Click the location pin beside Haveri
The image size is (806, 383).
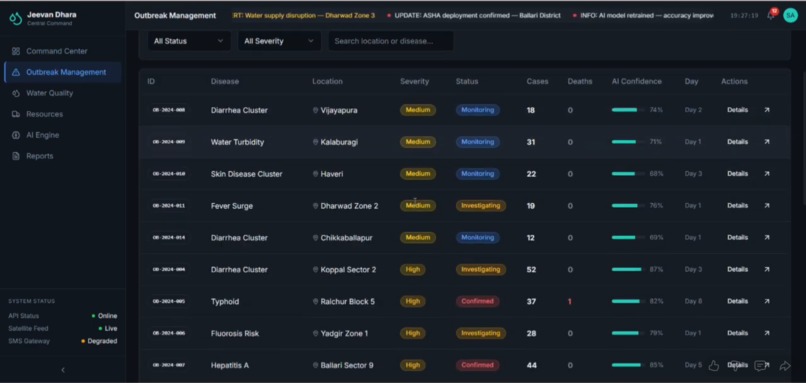click(316, 174)
